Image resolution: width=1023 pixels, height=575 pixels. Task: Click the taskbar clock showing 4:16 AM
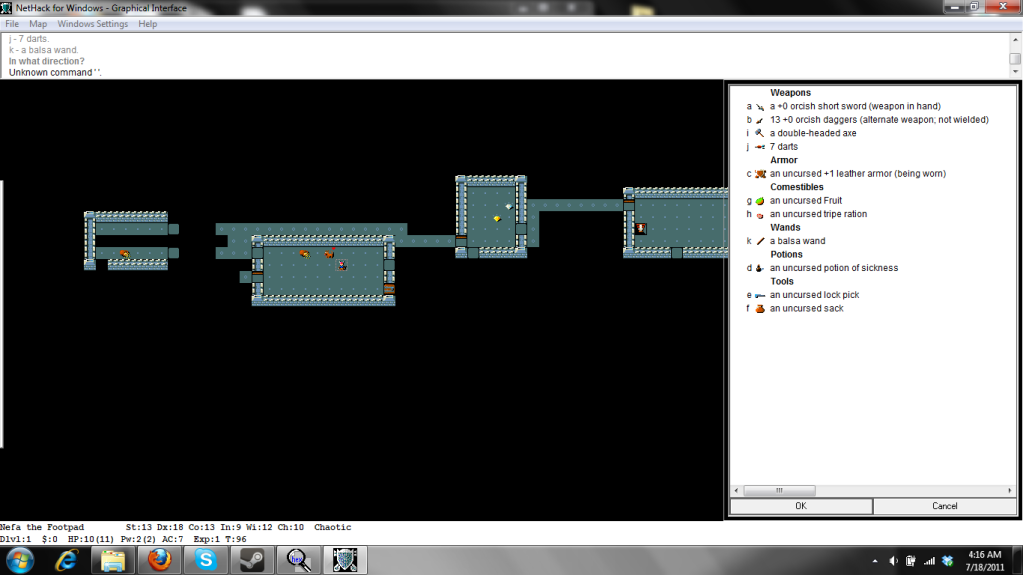(x=985, y=561)
